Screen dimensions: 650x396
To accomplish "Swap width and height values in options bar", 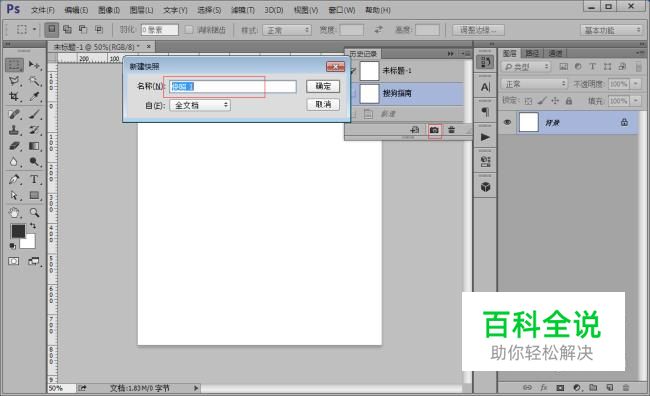I will point(378,30).
